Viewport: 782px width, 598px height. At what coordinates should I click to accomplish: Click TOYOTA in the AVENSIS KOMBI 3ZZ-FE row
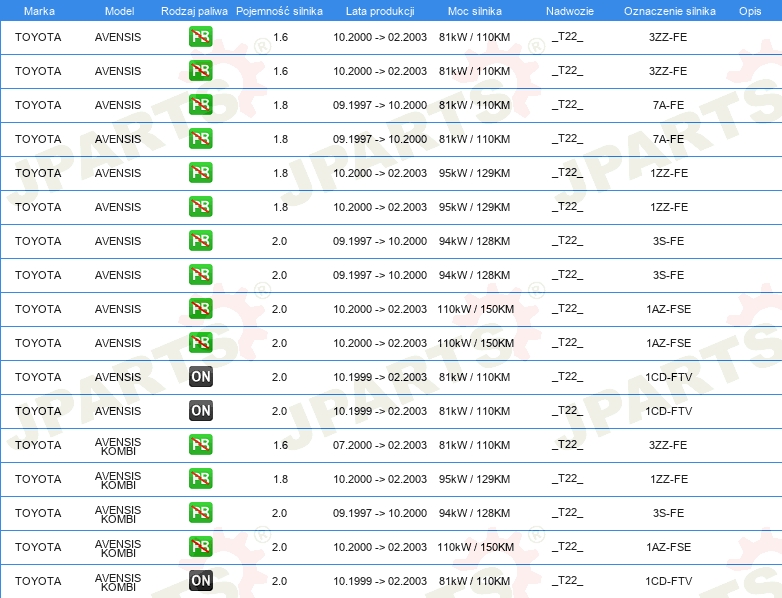(x=38, y=445)
